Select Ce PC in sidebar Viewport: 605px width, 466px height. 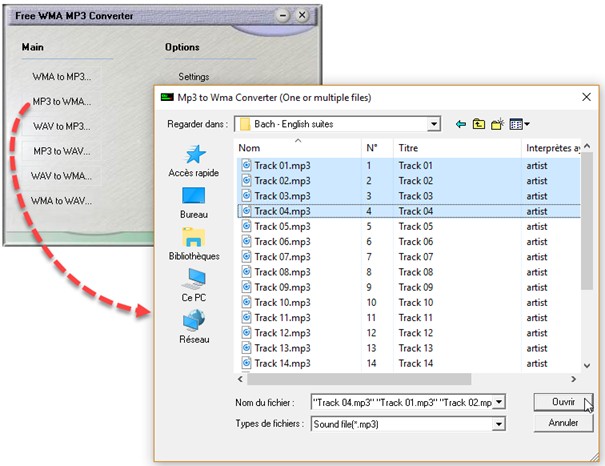(x=194, y=286)
